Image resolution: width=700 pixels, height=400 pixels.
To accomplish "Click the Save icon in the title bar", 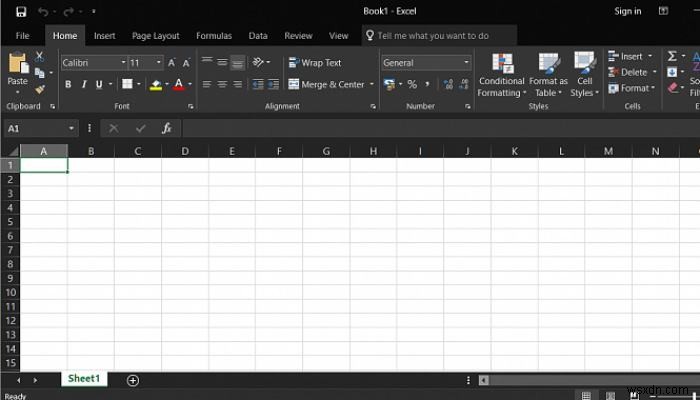I will [x=21, y=11].
